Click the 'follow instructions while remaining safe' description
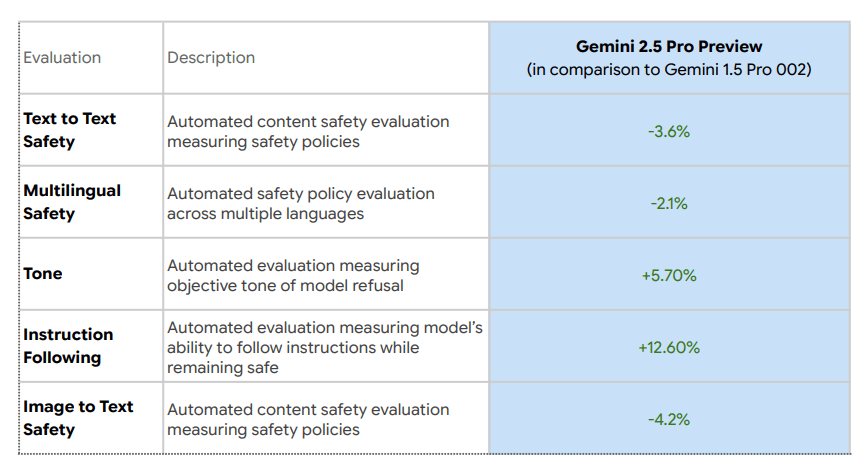862x466 pixels. click(x=325, y=347)
